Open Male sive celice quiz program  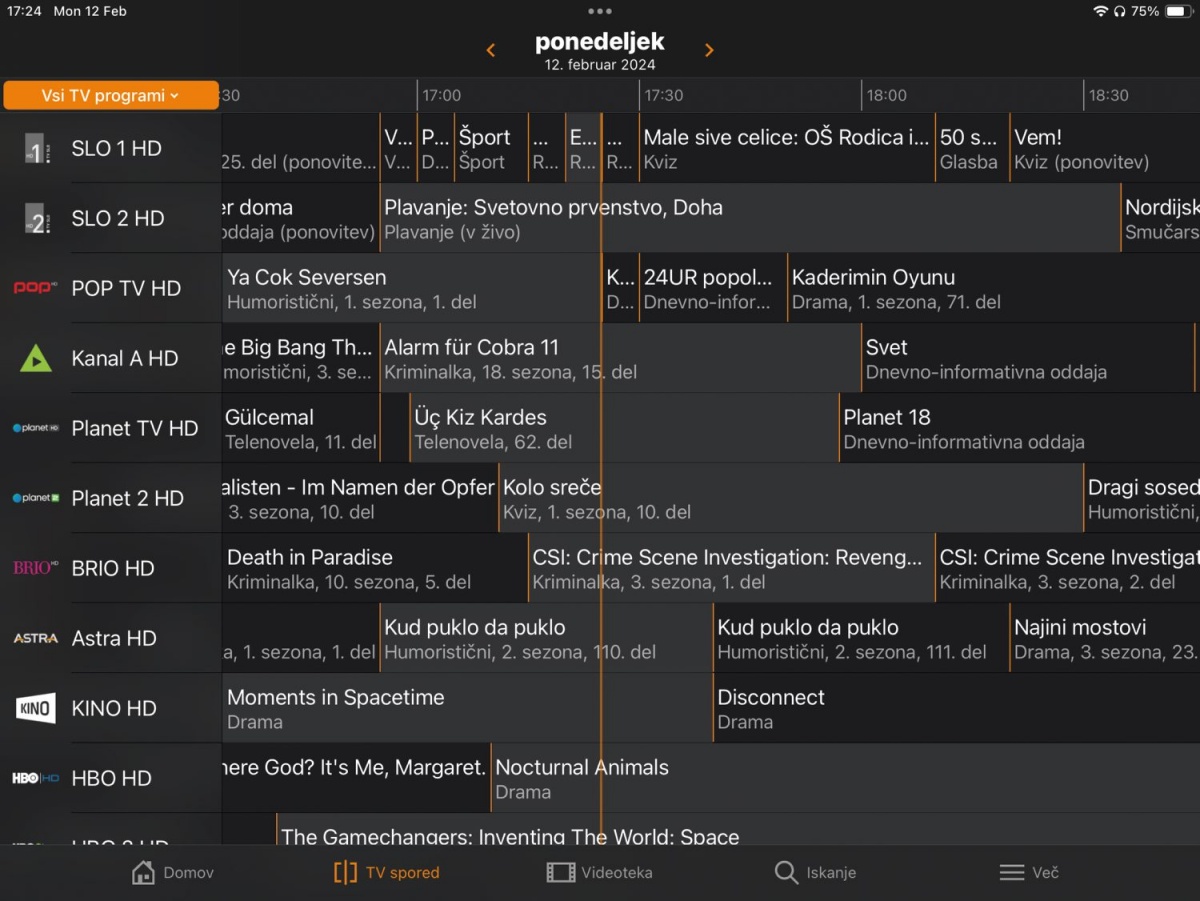(787, 148)
